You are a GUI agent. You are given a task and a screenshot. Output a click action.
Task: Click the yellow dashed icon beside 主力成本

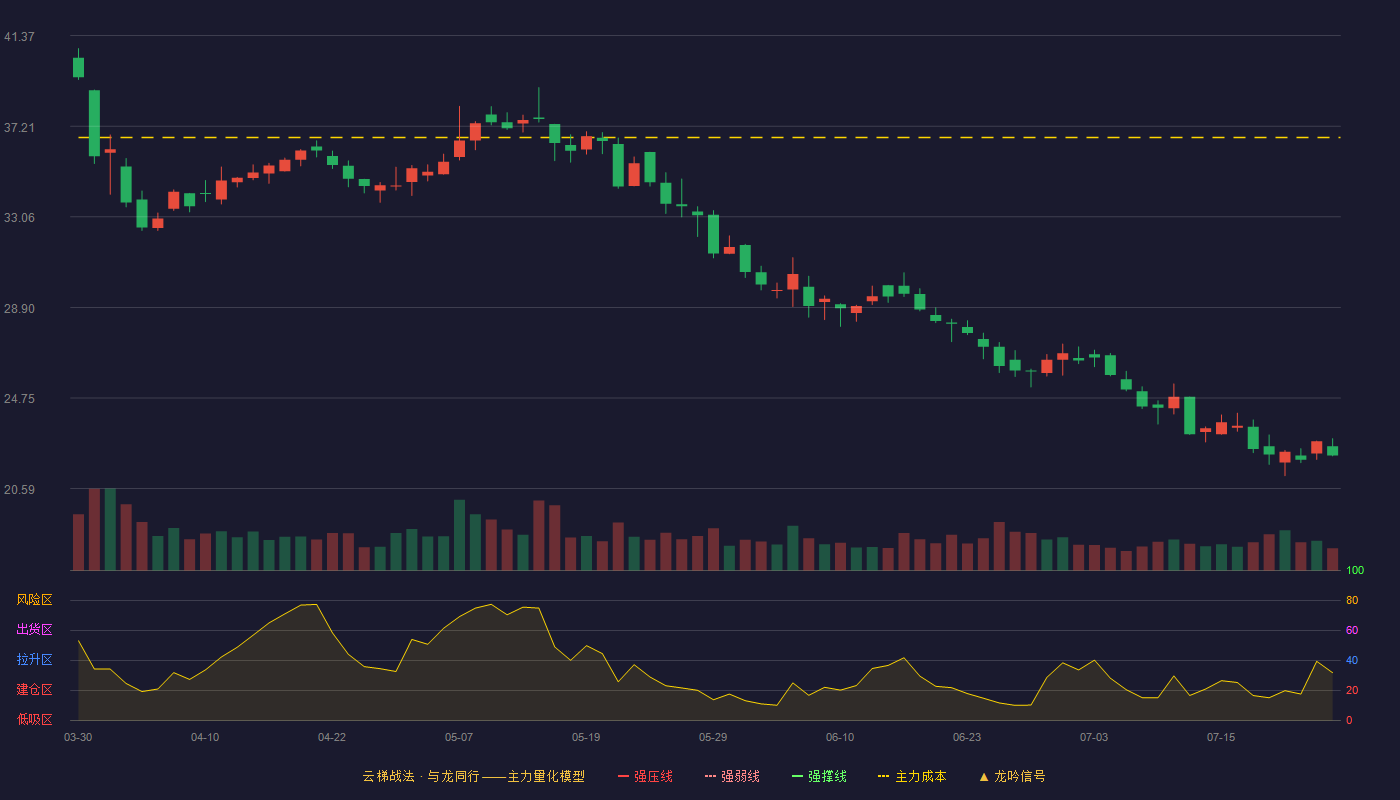884,776
